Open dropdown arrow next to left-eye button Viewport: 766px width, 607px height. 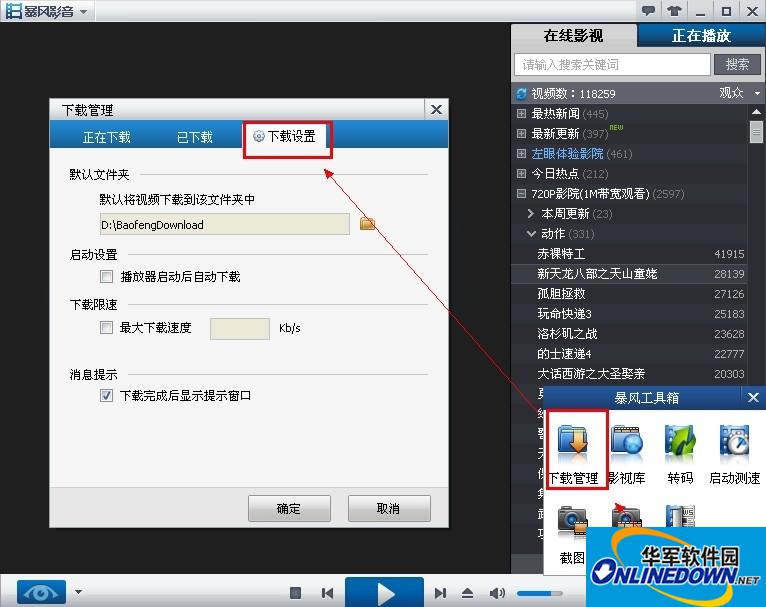[x=79, y=592]
